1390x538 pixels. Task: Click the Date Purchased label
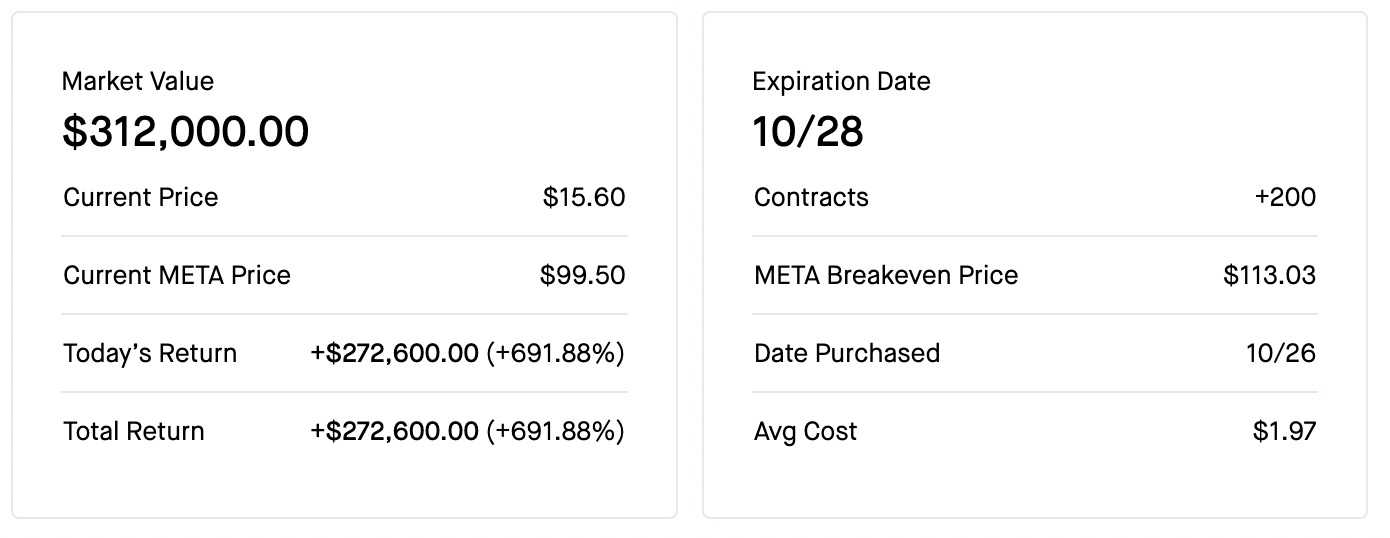(847, 353)
